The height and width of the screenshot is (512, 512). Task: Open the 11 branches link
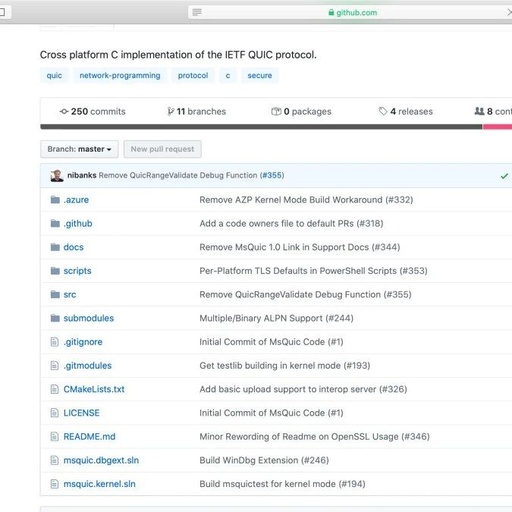click(x=197, y=111)
